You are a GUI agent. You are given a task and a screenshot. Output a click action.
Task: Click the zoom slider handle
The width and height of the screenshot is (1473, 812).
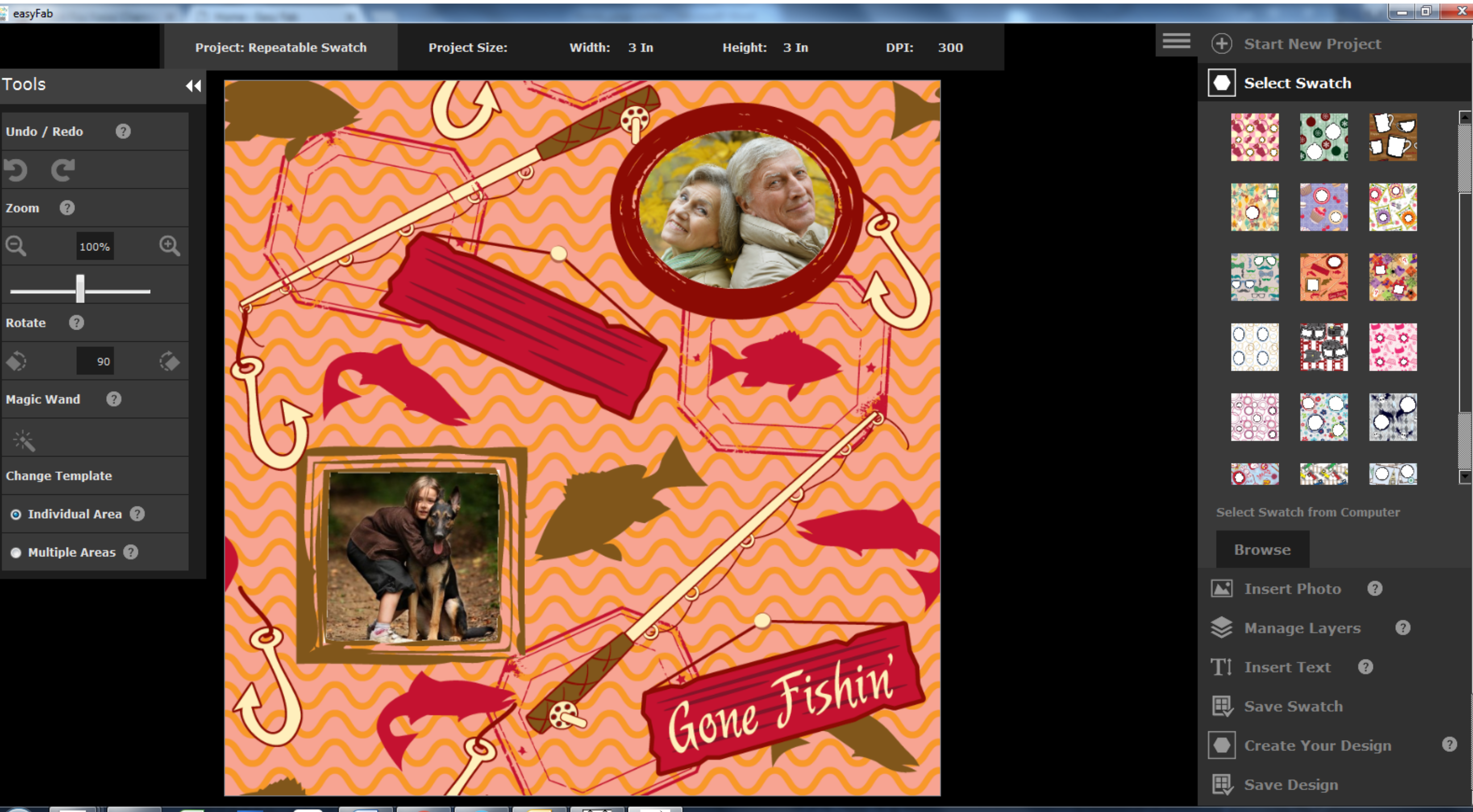[x=80, y=289]
